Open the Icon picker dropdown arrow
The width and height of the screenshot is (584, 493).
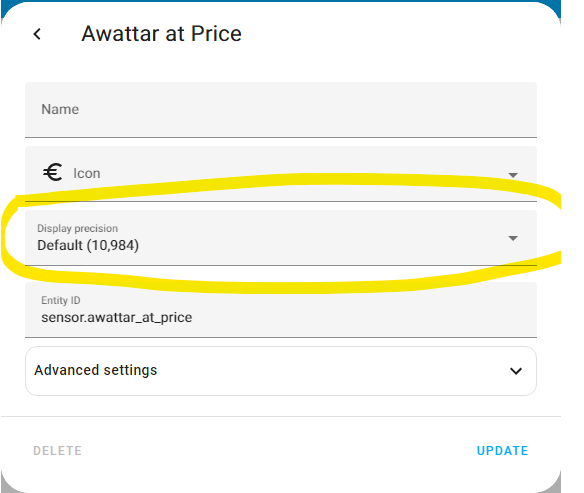pos(513,175)
